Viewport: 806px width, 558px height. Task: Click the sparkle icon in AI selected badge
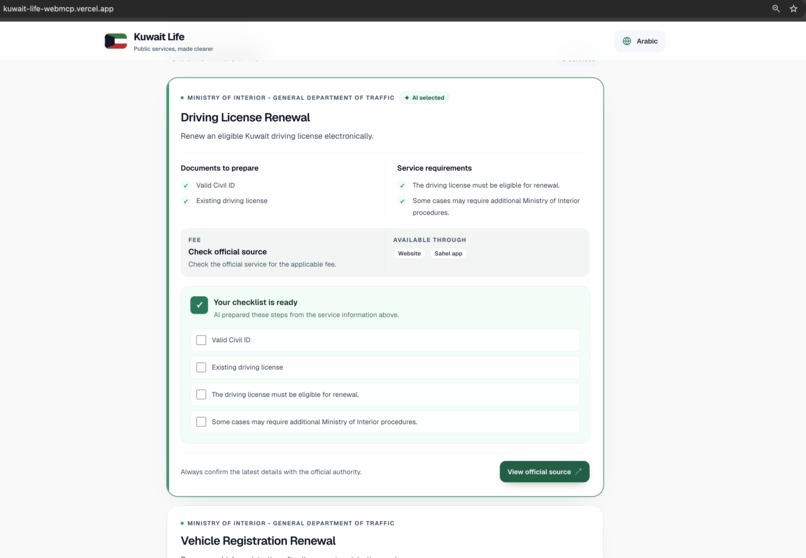tap(407, 98)
